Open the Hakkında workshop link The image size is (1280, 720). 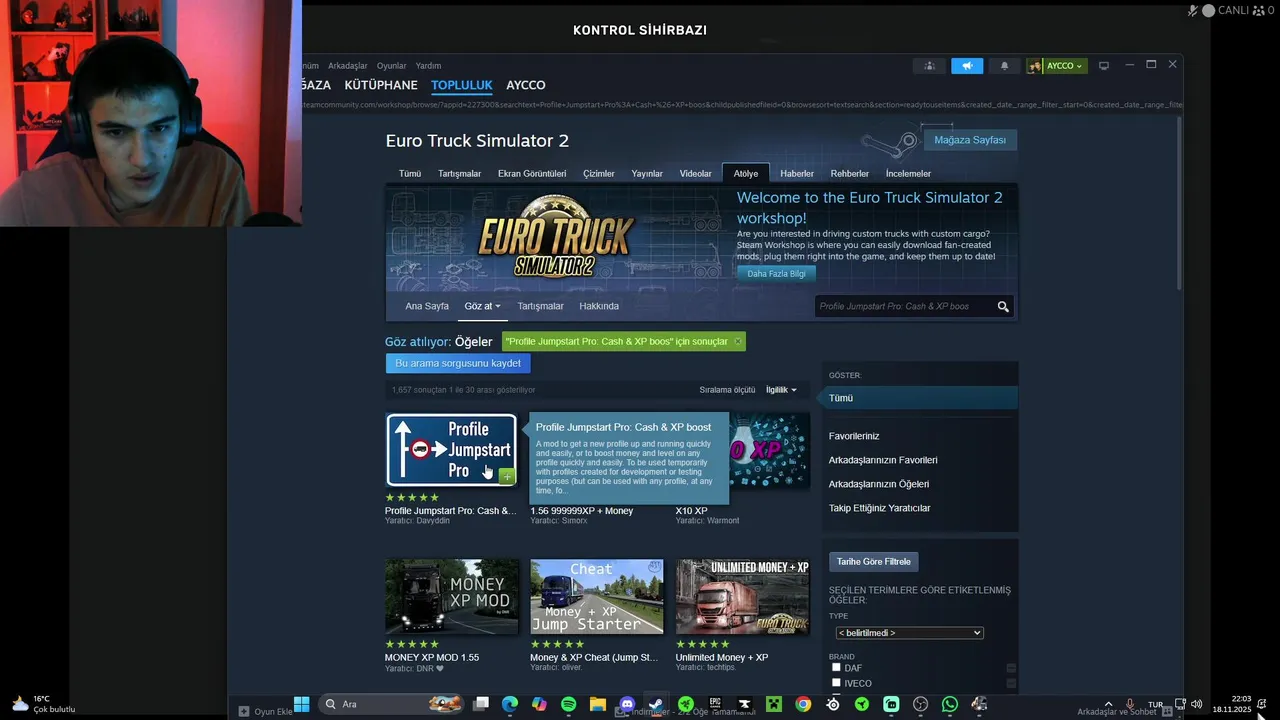click(x=599, y=306)
